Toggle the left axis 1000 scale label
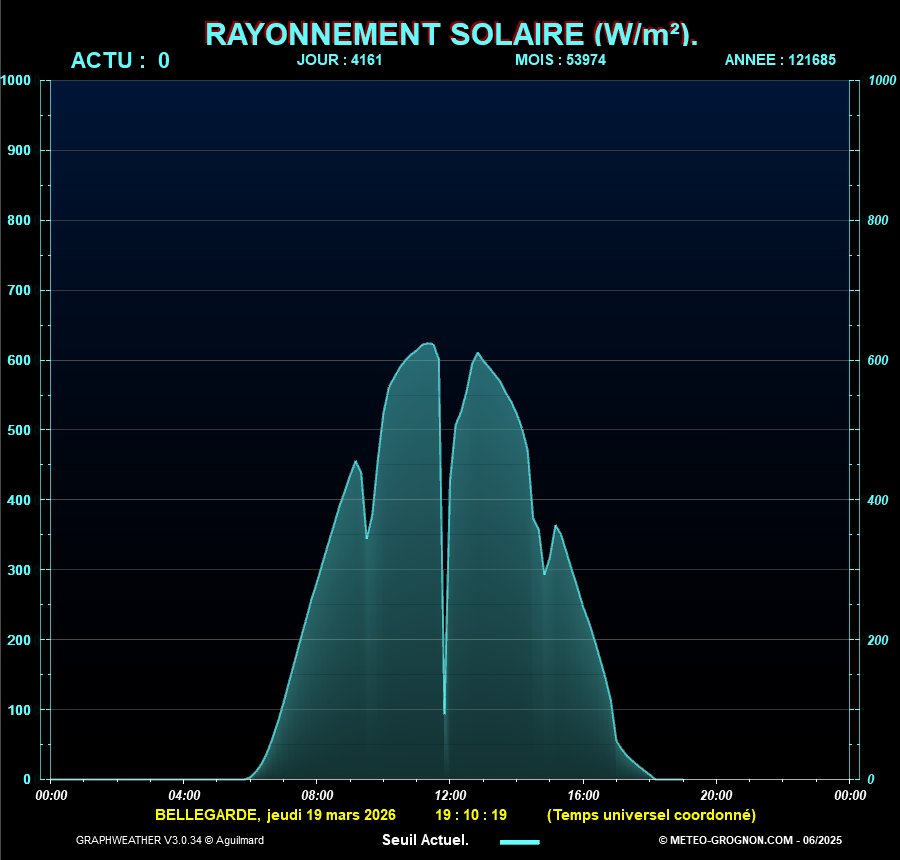This screenshot has width=900, height=860. point(14,79)
